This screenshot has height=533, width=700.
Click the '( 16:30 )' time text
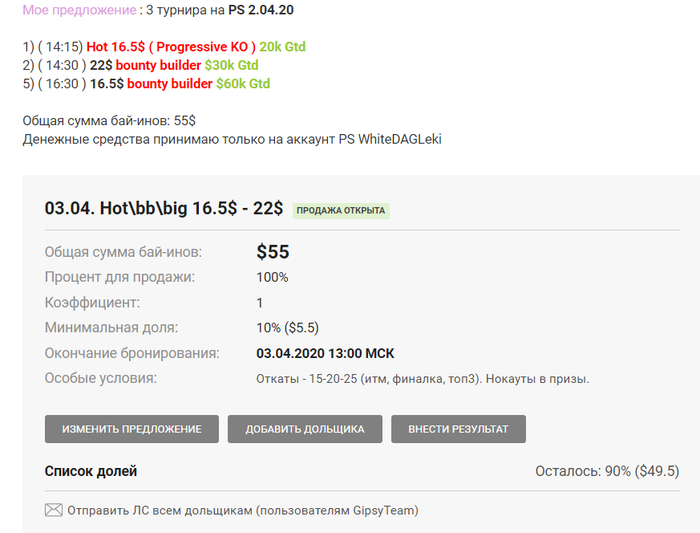(x=62, y=84)
